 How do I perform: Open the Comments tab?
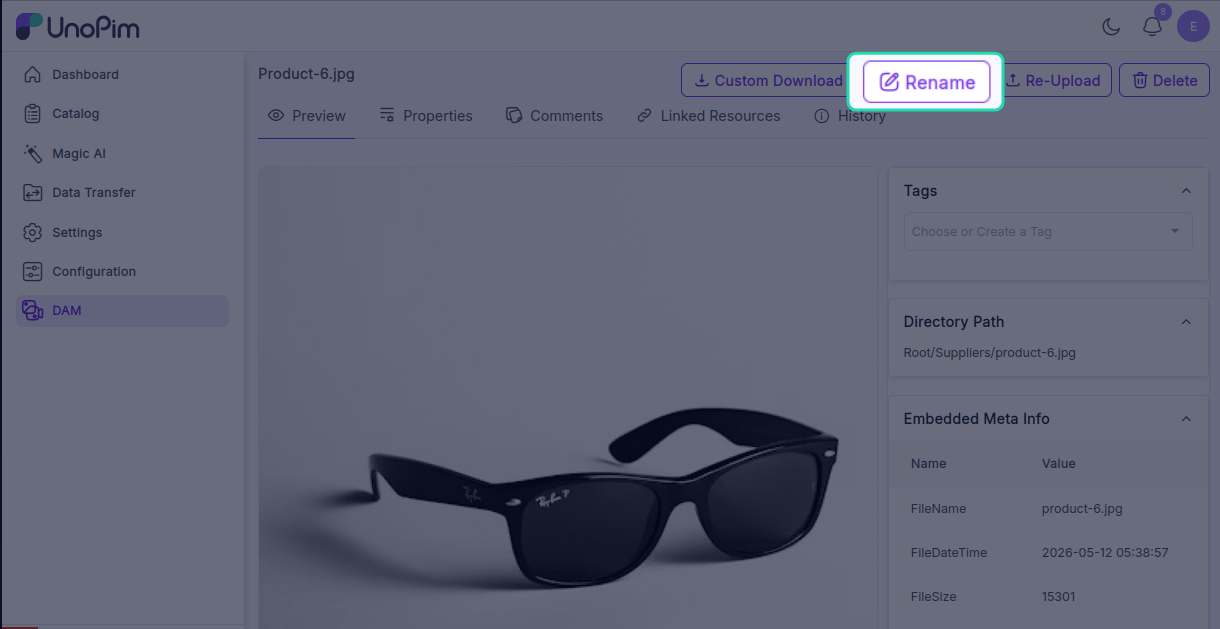(555, 116)
